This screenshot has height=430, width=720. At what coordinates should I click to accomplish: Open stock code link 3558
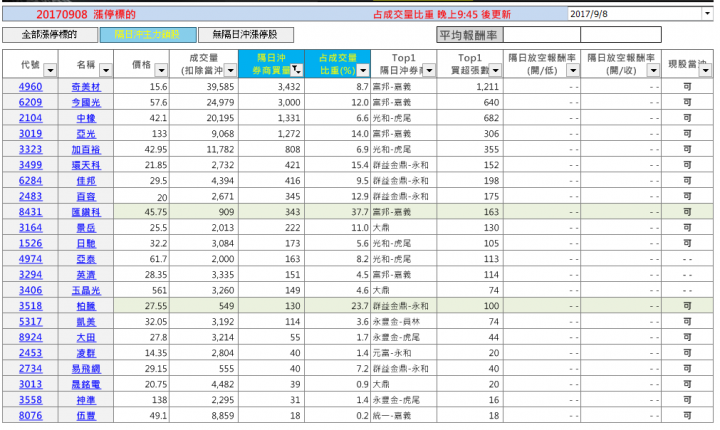pyautogui.click(x=30, y=400)
